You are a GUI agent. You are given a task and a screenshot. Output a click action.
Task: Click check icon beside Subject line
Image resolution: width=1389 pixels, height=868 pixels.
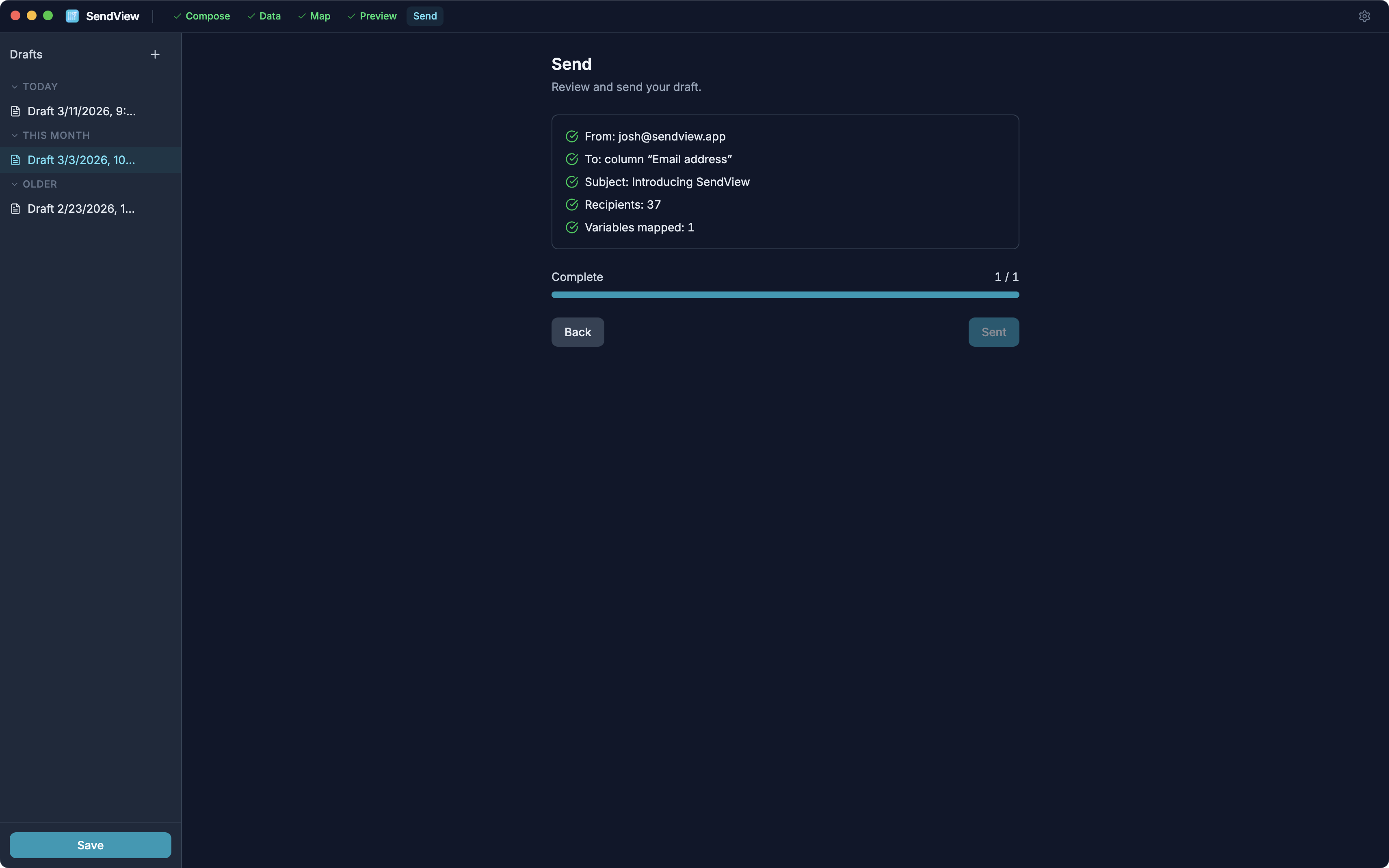[x=571, y=182]
